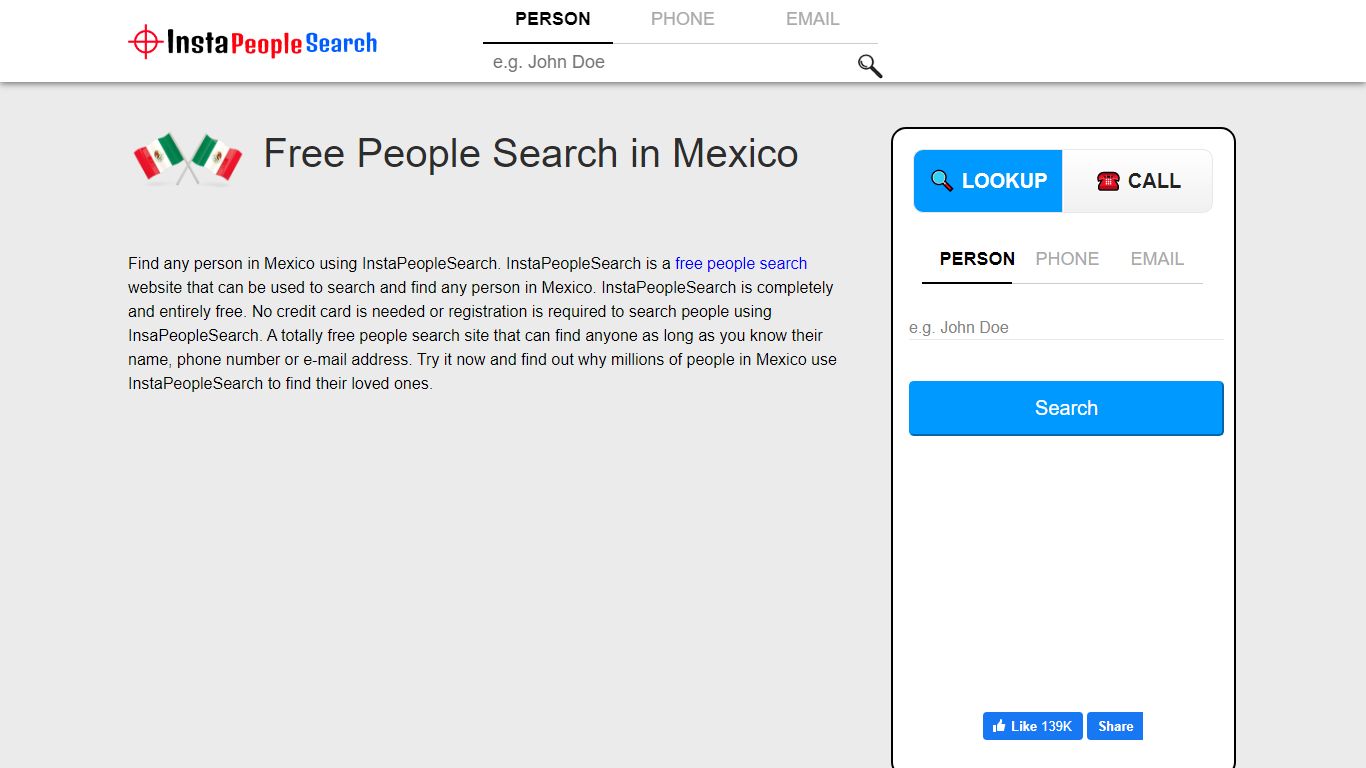
Task: Click the Mexico crossed flags image
Action: (188, 159)
